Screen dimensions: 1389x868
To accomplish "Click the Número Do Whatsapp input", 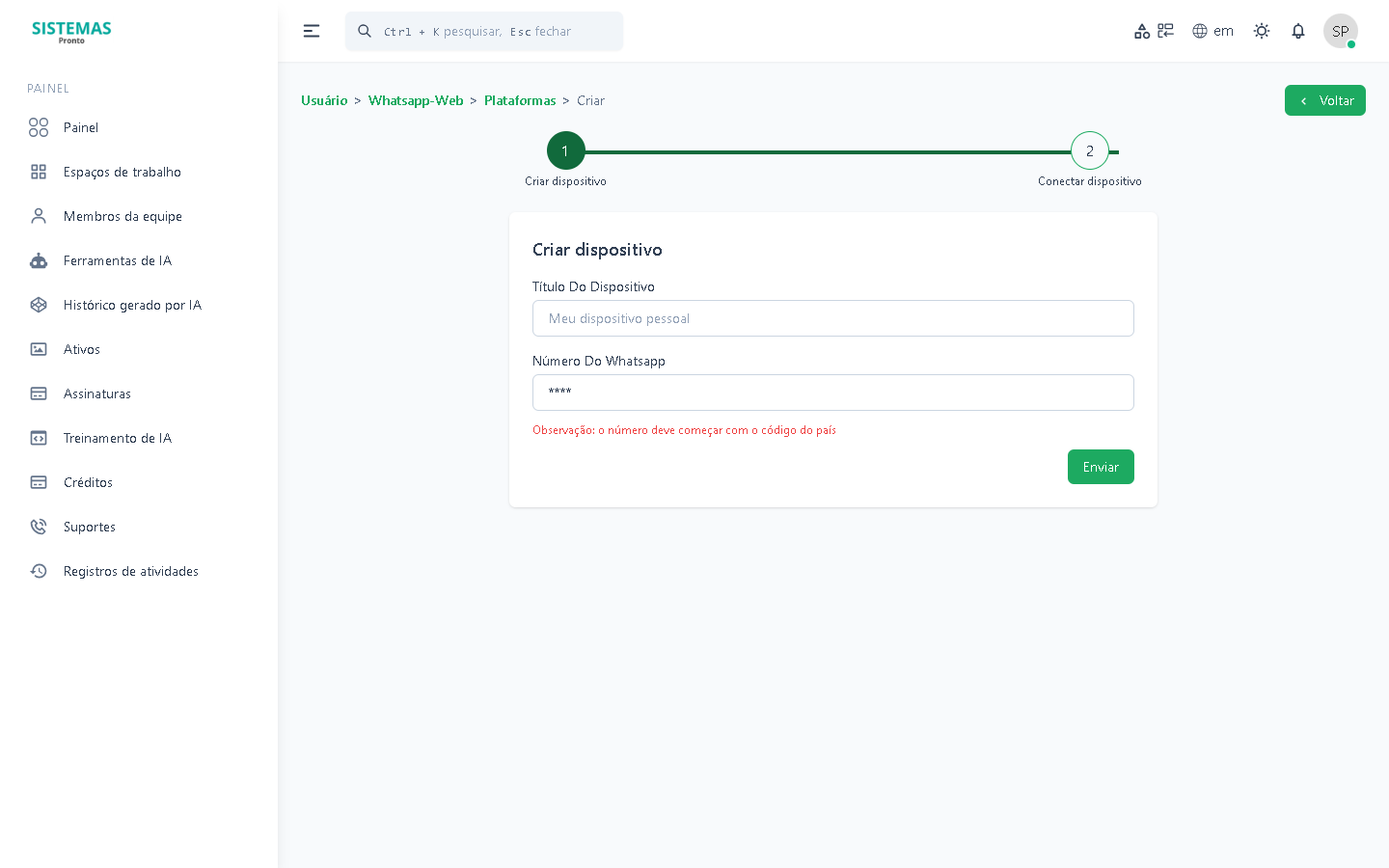I will pos(832,393).
